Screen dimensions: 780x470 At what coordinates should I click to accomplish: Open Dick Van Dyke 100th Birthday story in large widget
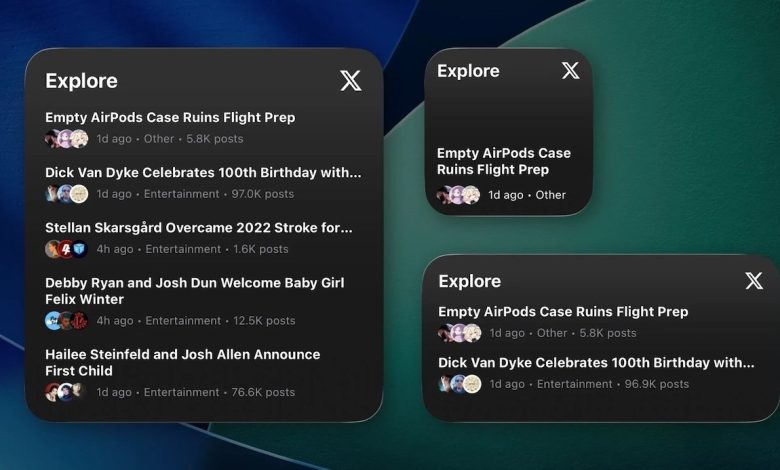pyautogui.click(x=203, y=172)
